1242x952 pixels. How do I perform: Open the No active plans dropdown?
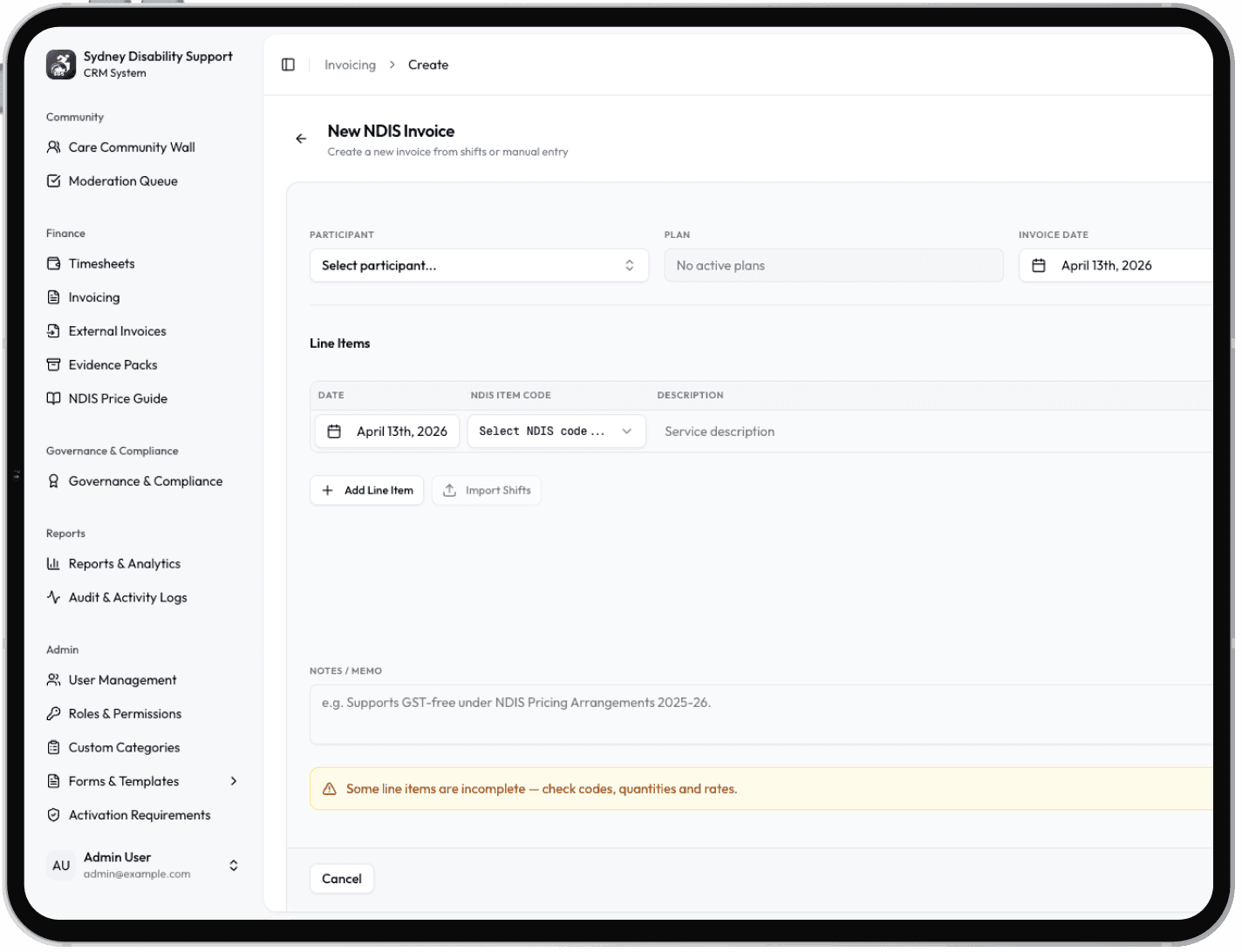click(x=834, y=266)
